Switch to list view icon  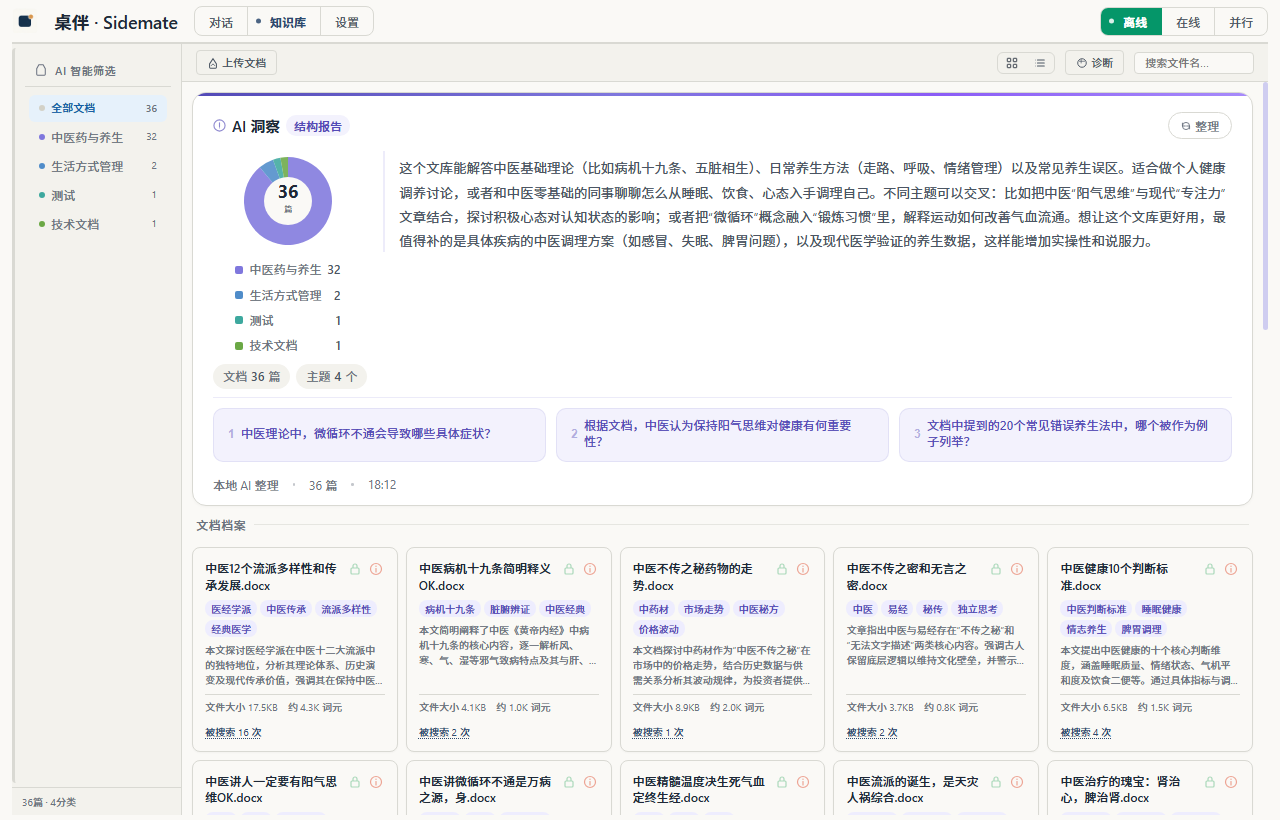click(x=1041, y=63)
